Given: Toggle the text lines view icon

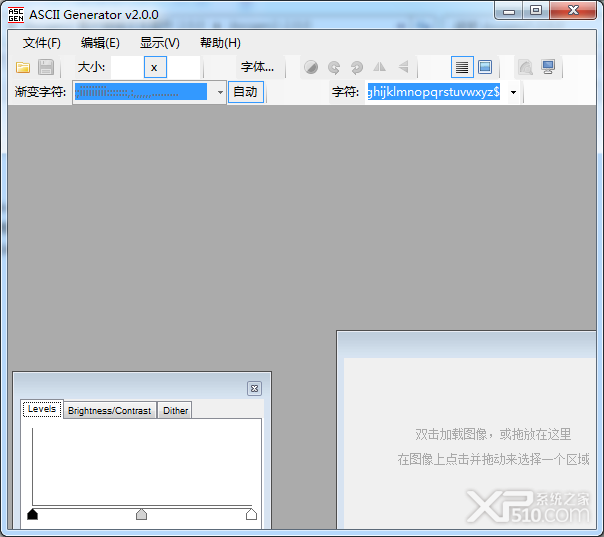Looking at the screenshot, I should [462, 67].
